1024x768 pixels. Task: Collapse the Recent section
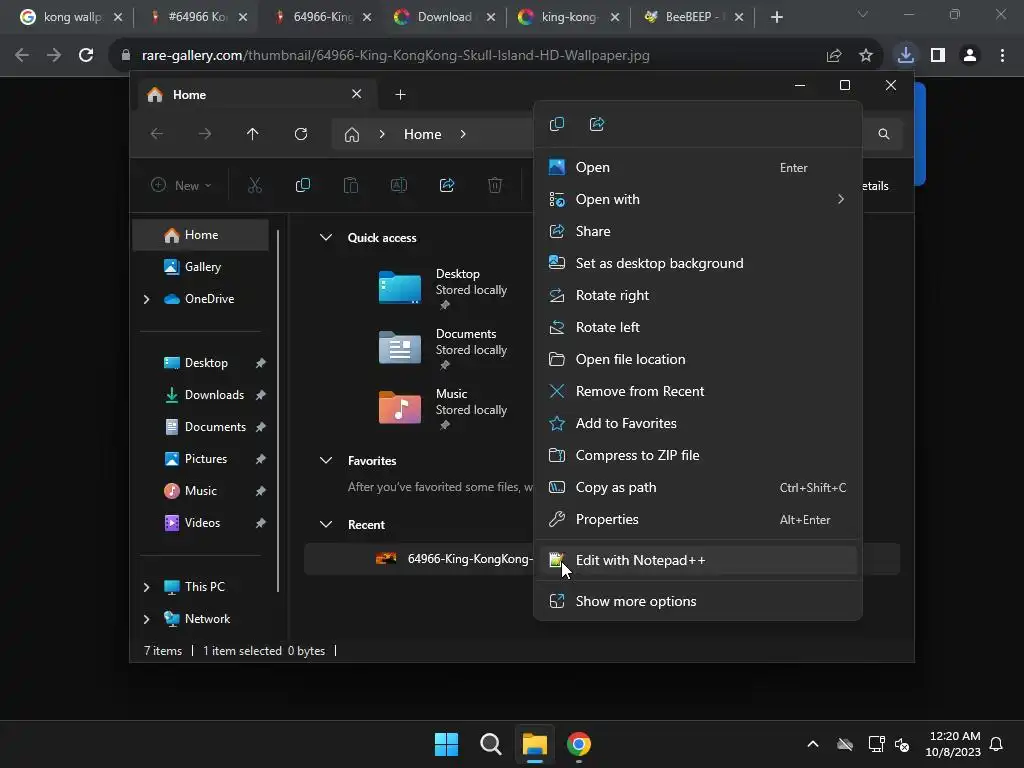pos(326,524)
